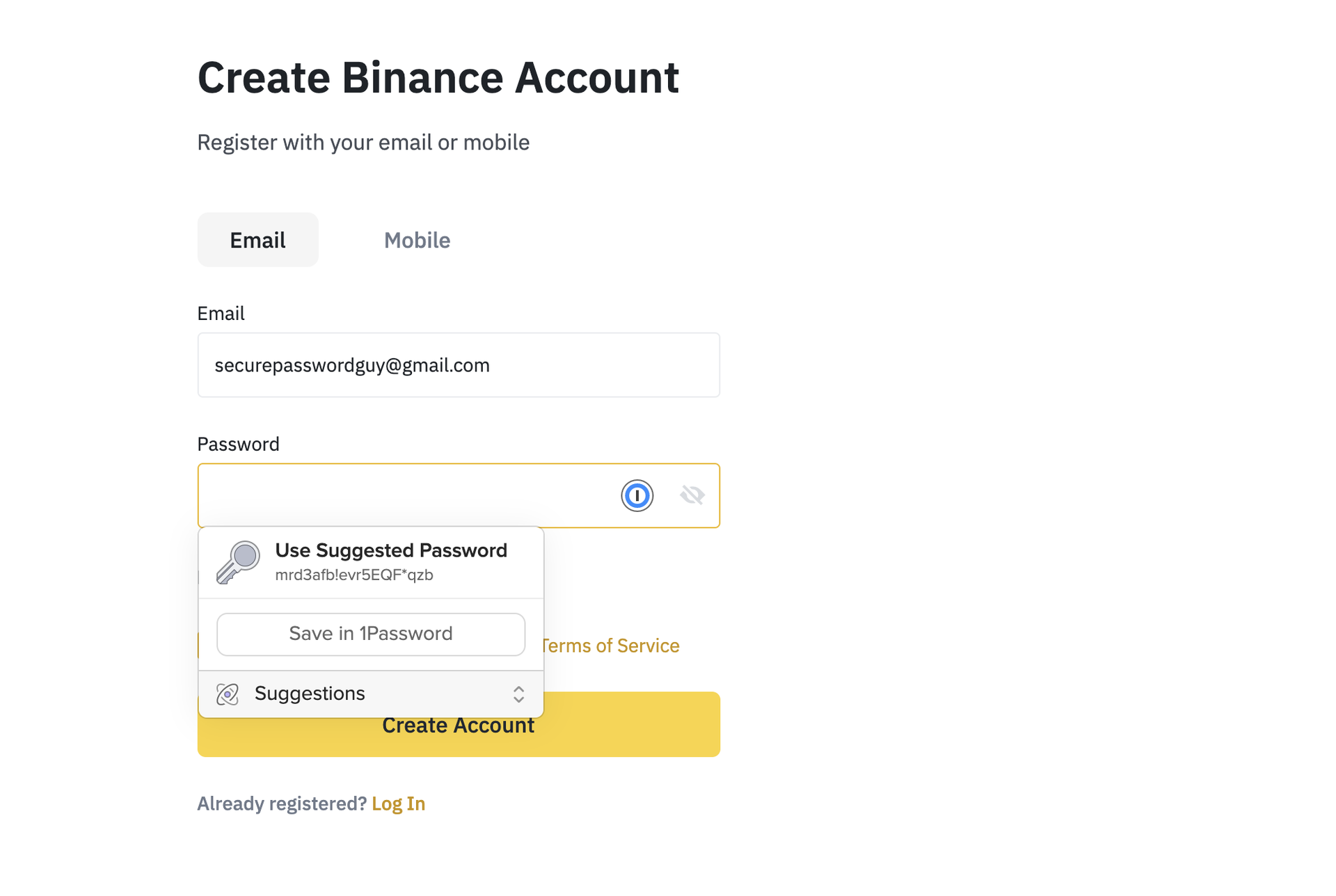Image resolution: width=1336 pixels, height=896 pixels.
Task: Click the Email input field
Action: (458, 364)
